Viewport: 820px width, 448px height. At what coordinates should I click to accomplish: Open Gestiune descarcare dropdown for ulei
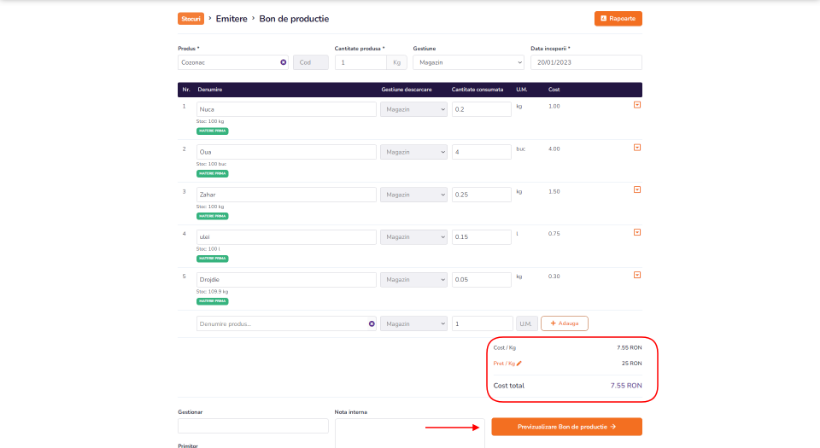414,237
